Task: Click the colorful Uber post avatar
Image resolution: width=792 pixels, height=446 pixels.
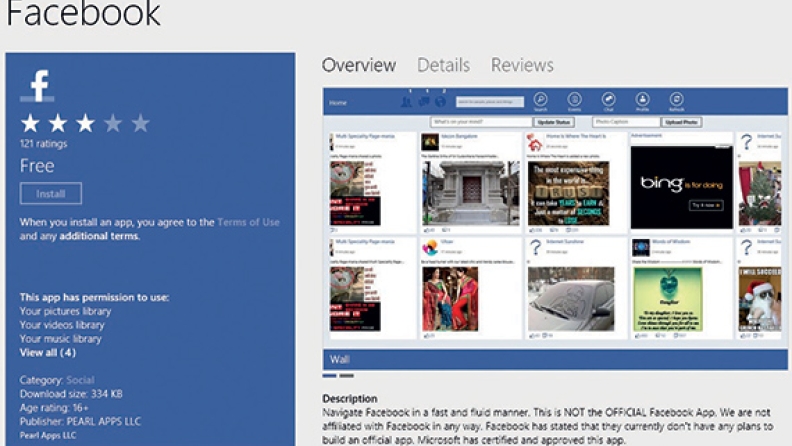Action: (430, 247)
